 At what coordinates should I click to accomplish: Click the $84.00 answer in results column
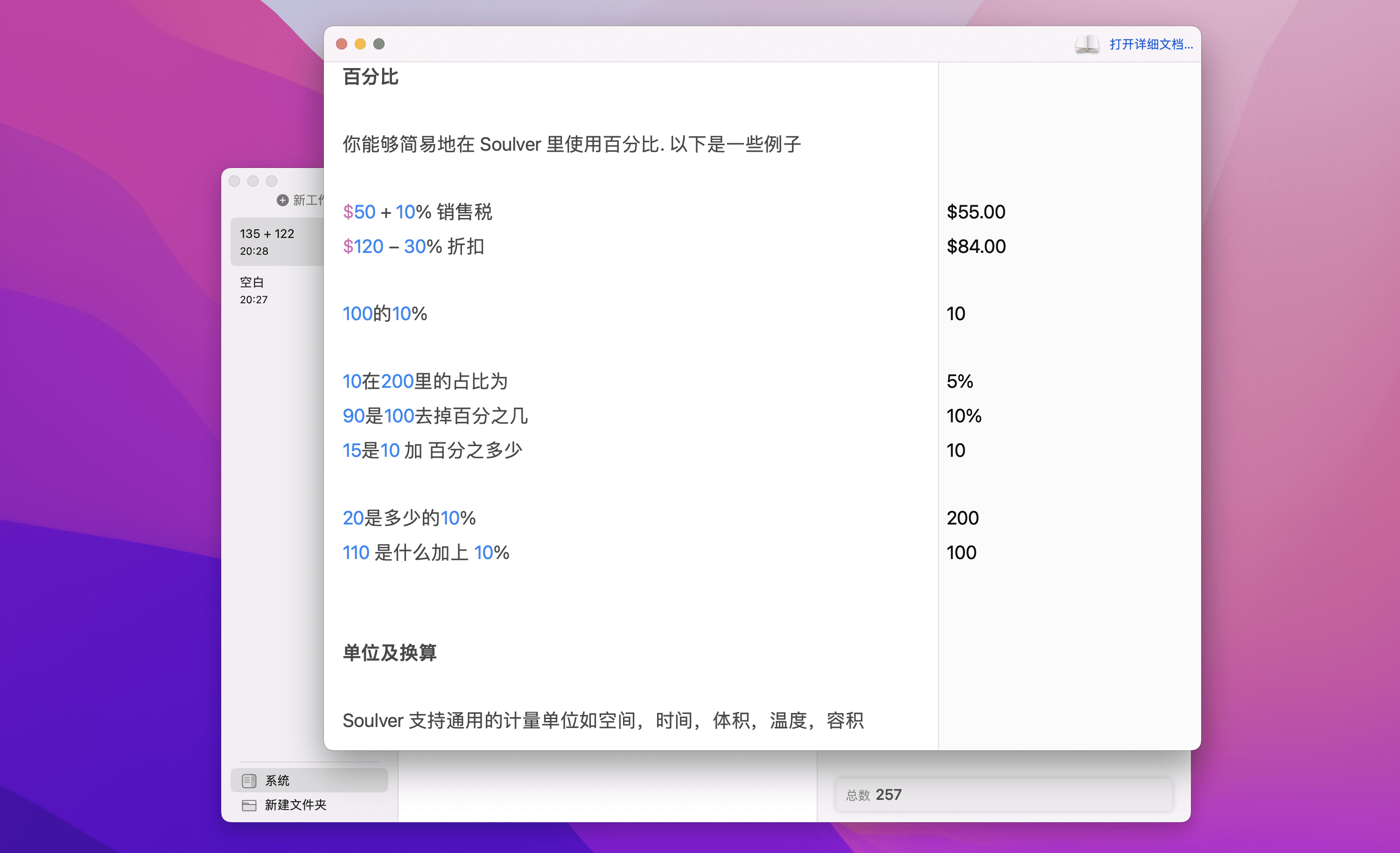click(976, 246)
